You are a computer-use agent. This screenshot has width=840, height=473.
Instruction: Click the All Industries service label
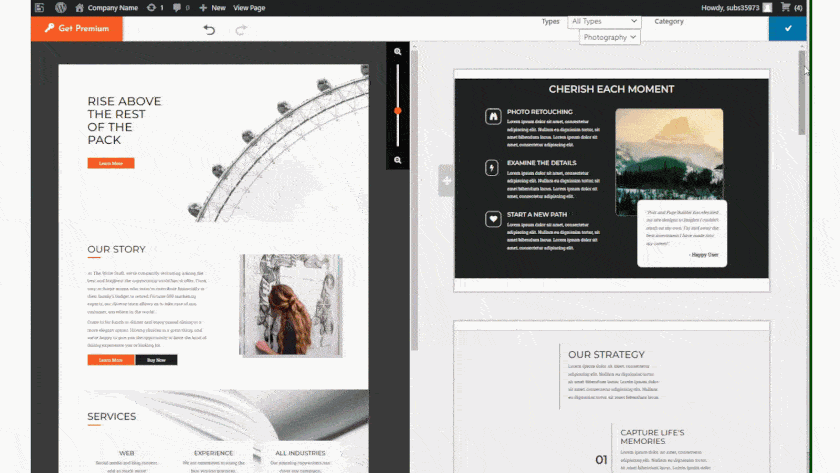[300, 453]
